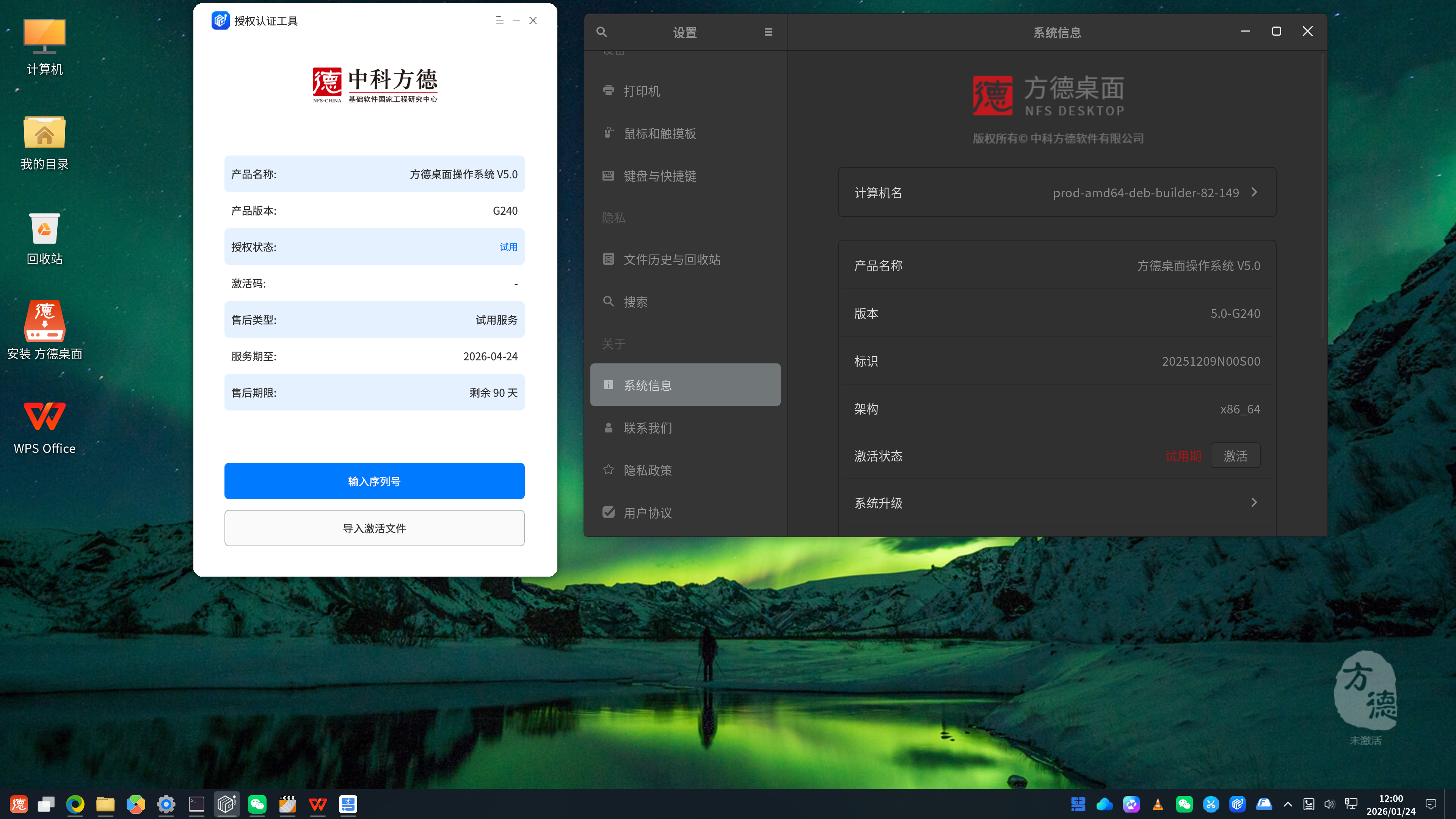Select 键盘与快捷键 in the sidebar
Viewport: 1456px width, 819px height.
pyautogui.click(x=660, y=176)
